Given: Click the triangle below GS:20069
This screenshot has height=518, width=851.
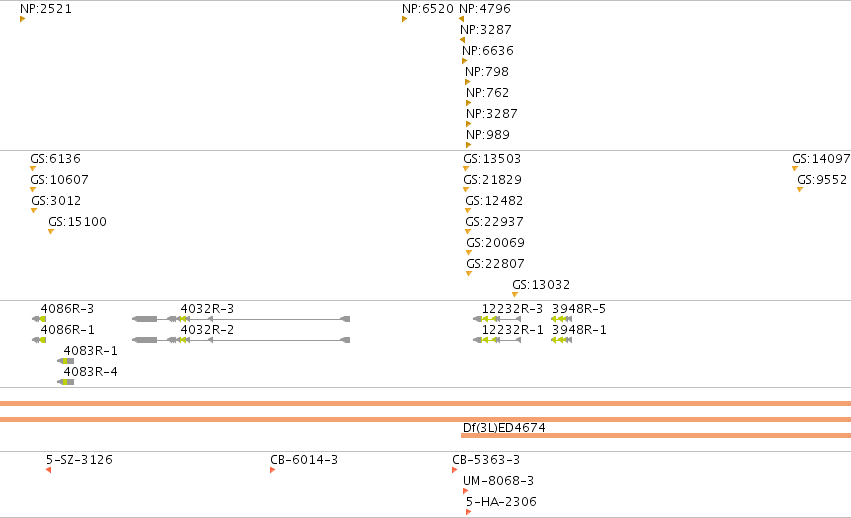Looking at the screenshot, I should click(469, 252).
